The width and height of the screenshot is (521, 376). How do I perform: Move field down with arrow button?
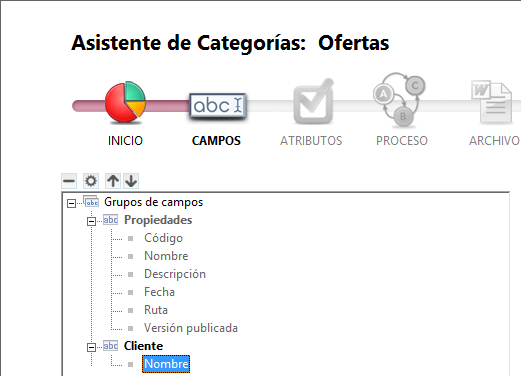click(x=131, y=181)
